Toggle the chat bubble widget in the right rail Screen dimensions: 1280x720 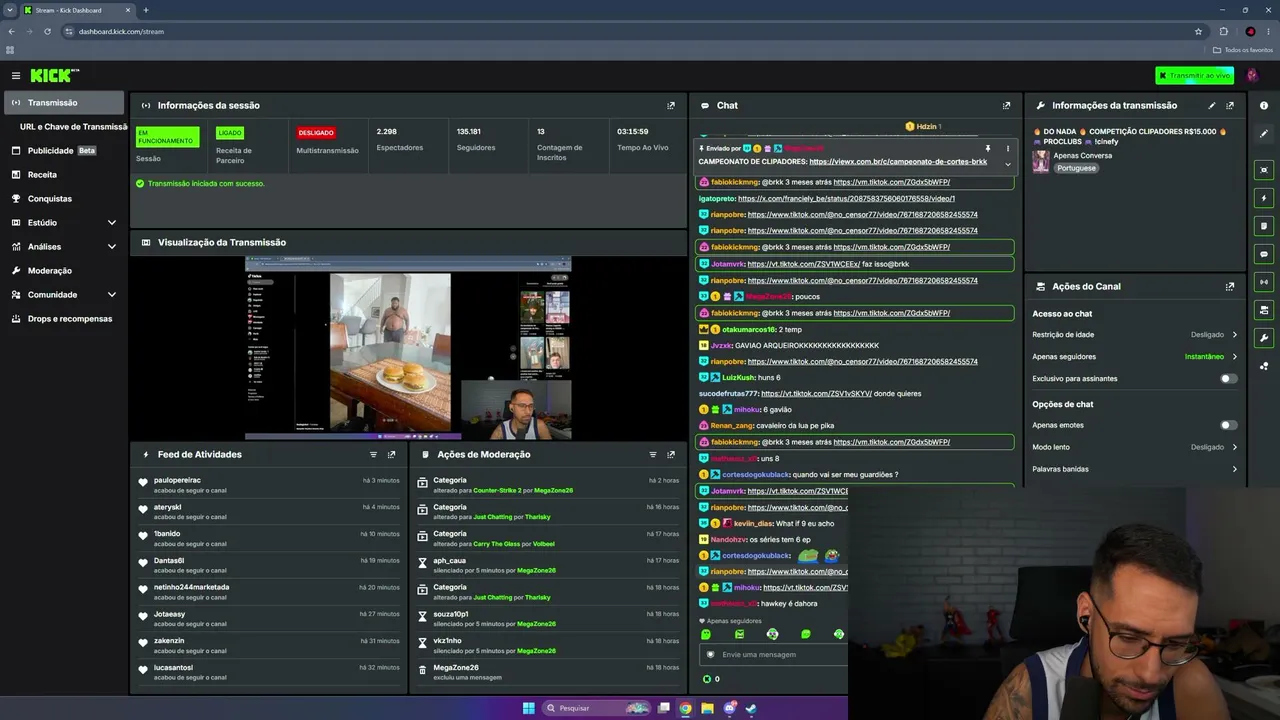(1264, 254)
